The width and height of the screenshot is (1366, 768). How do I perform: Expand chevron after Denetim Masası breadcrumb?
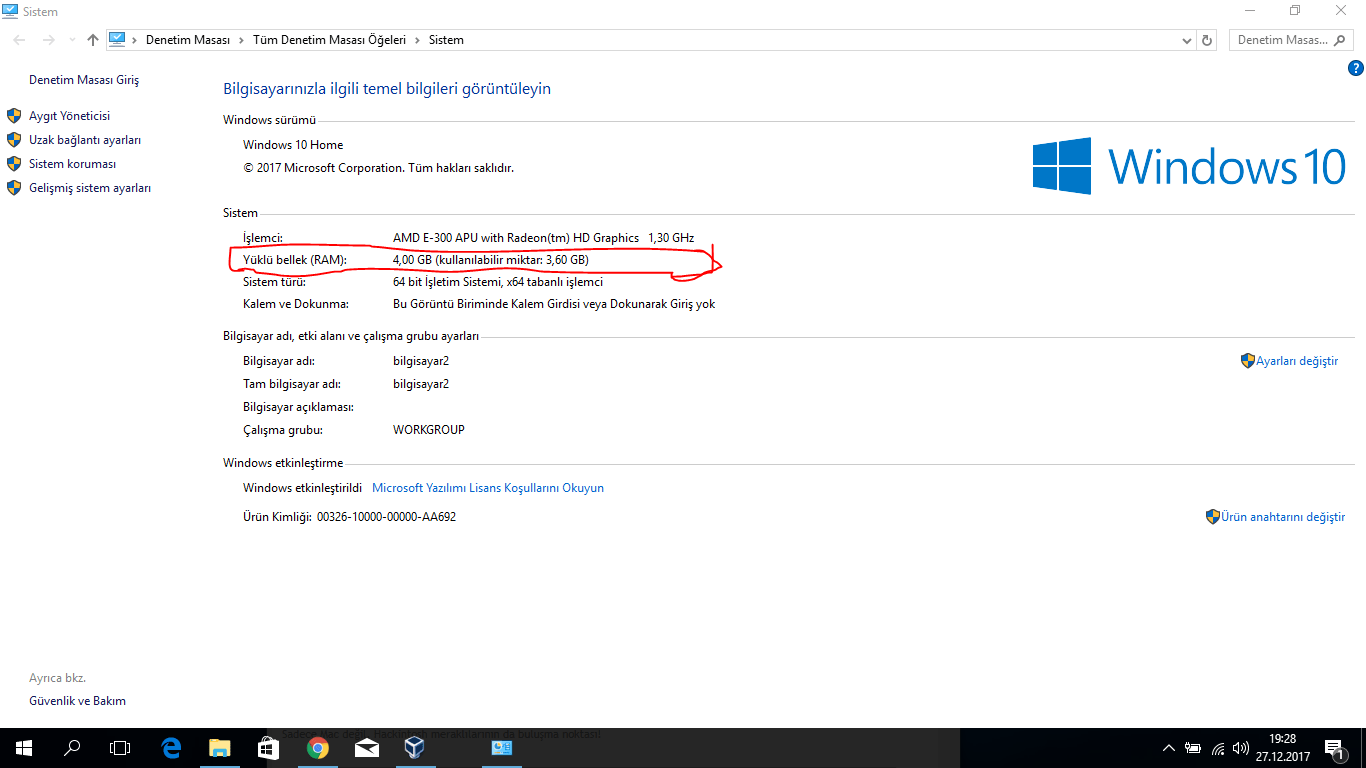(242, 40)
